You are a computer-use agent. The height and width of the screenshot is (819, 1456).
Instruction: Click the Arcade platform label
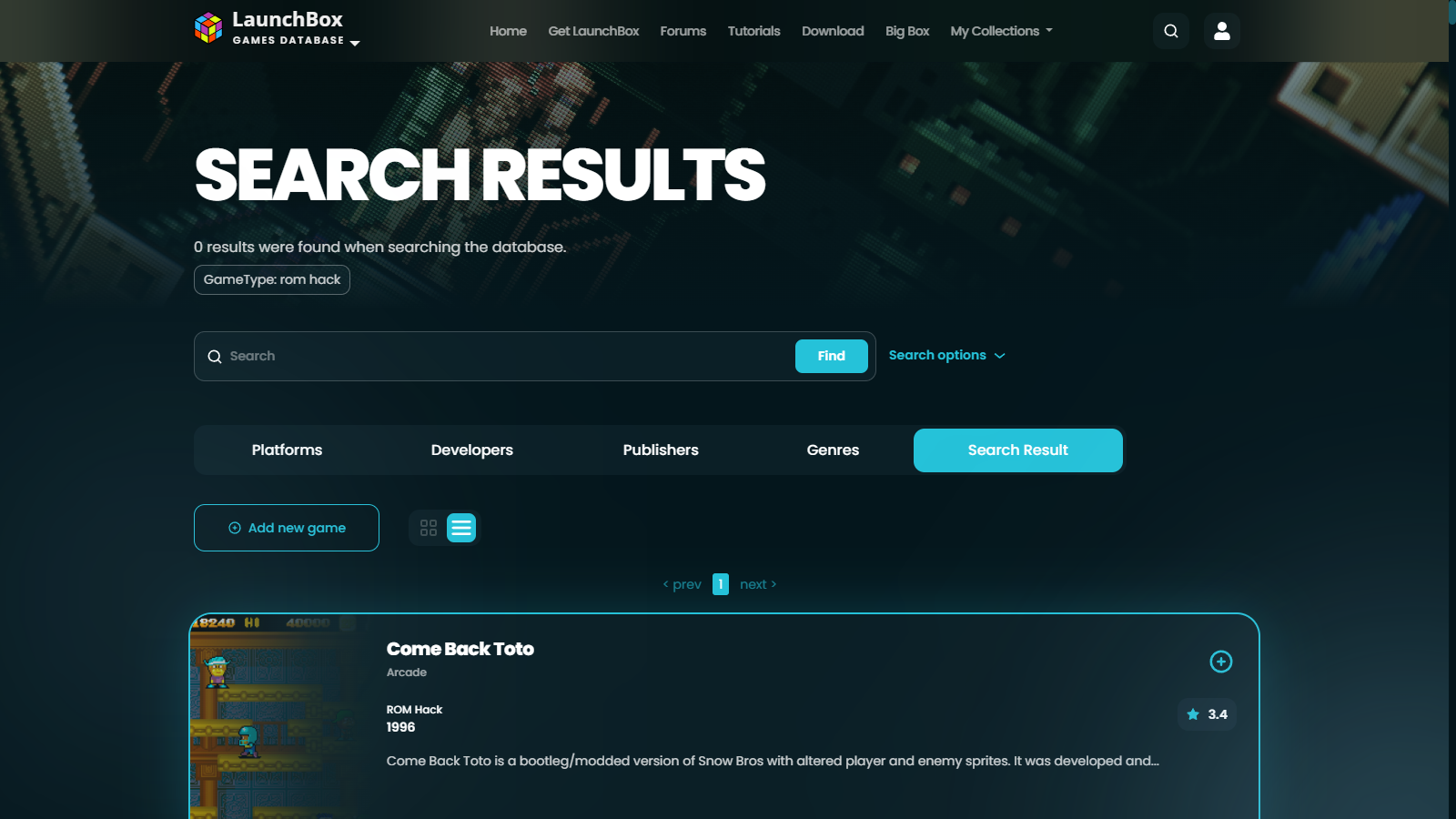click(407, 672)
